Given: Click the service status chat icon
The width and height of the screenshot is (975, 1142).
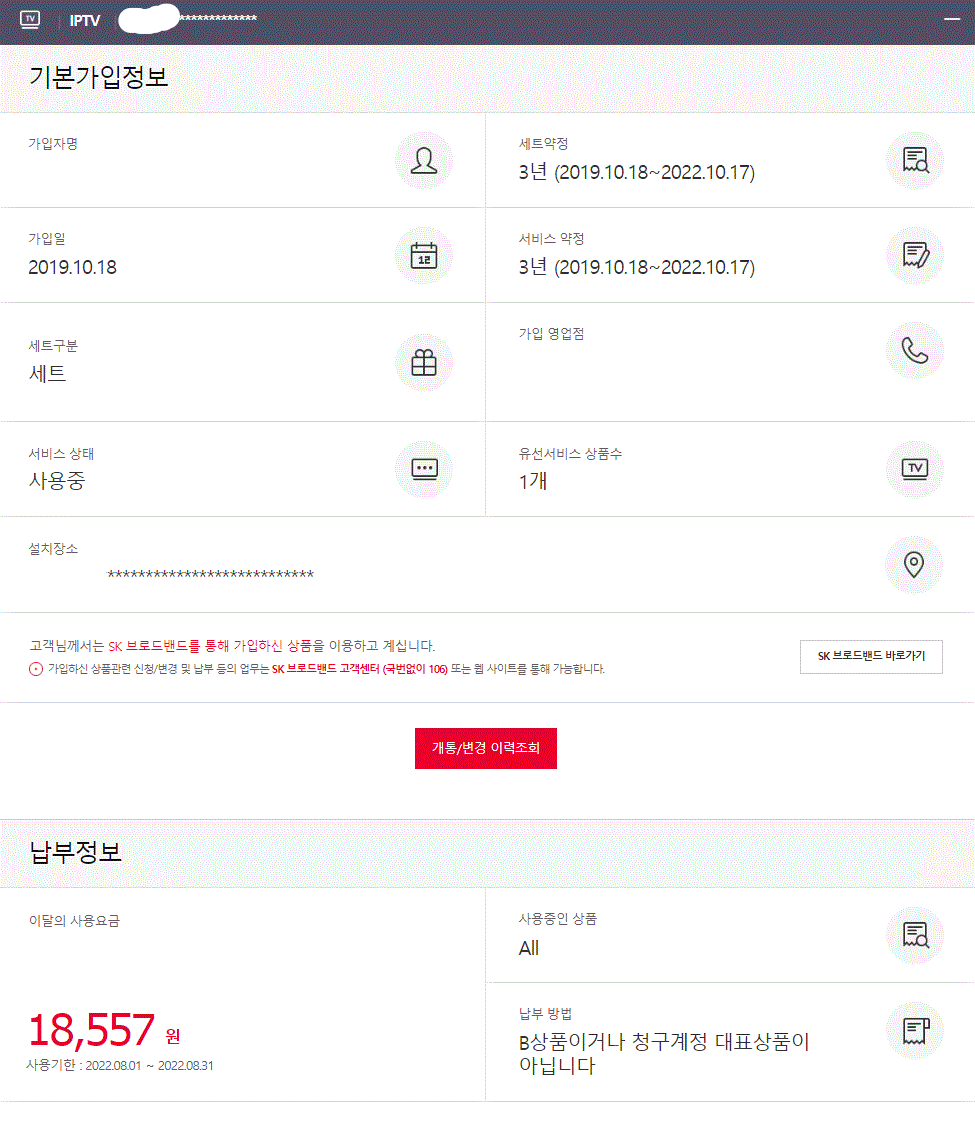Looking at the screenshot, I should pos(424,468).
